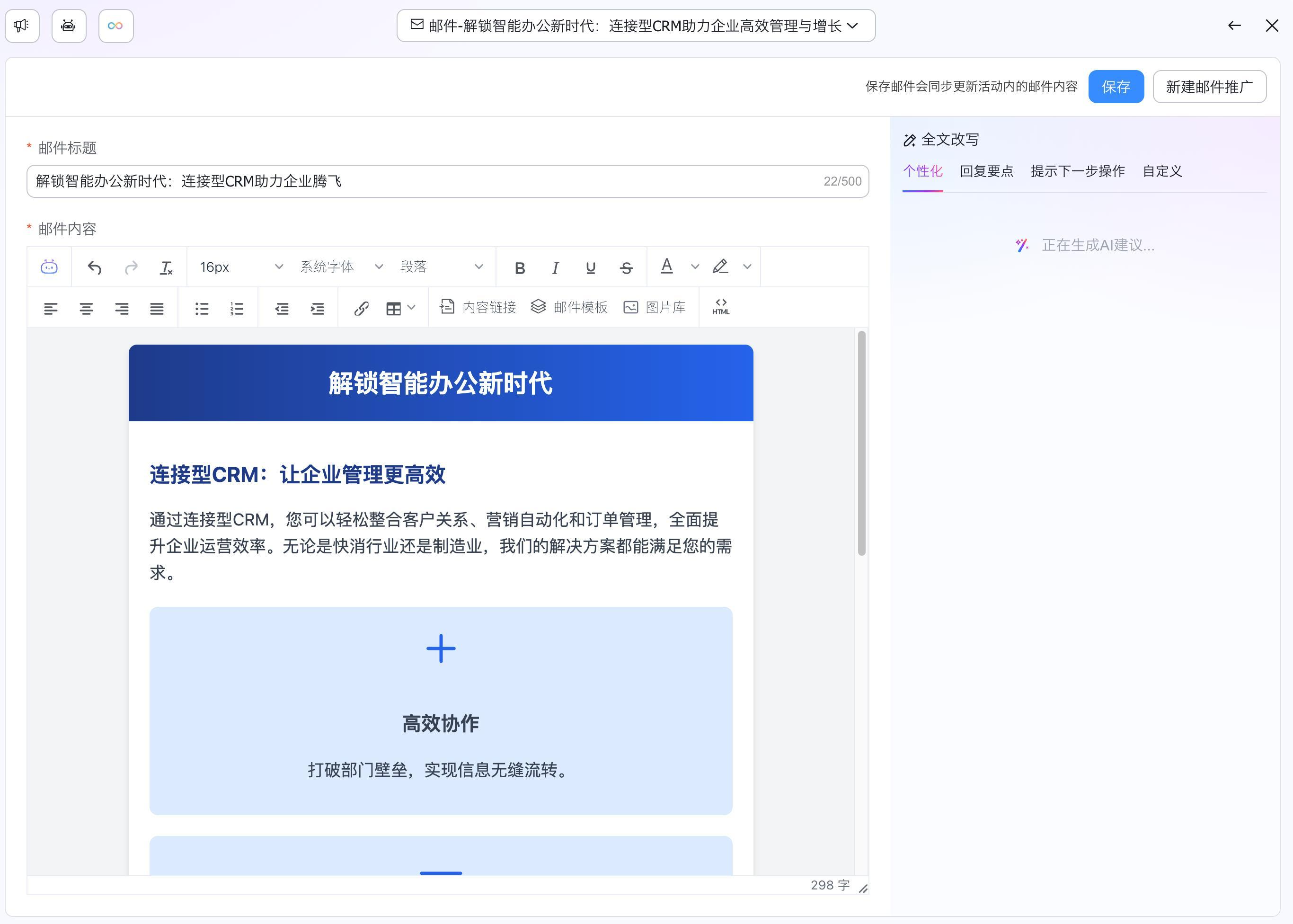Click the increase indent icon
The height and width of the screenshot is (924, 1293).
[318, 308]
